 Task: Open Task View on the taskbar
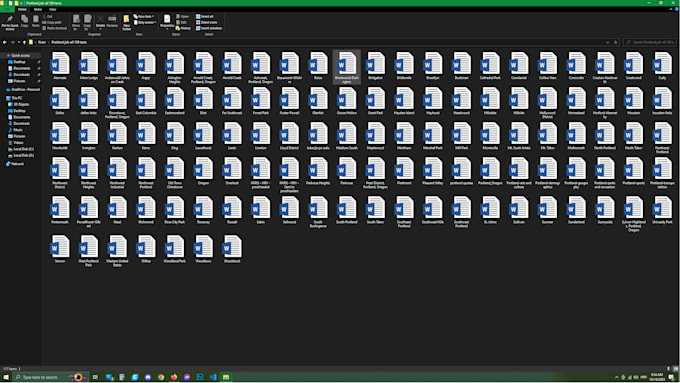pos(95,377)
